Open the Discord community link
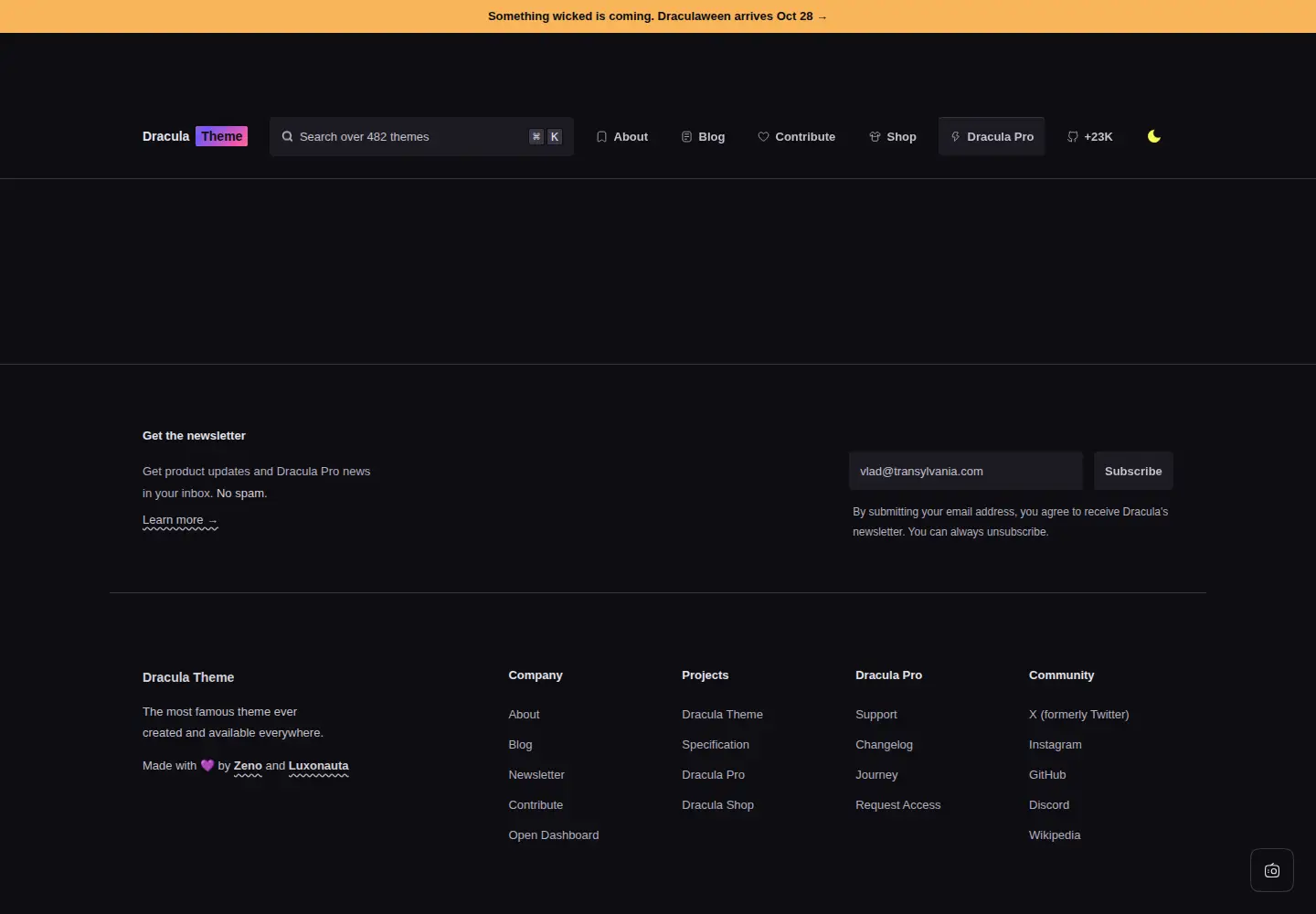Viewport: 1316px width, 914px height. (1049, 805)
